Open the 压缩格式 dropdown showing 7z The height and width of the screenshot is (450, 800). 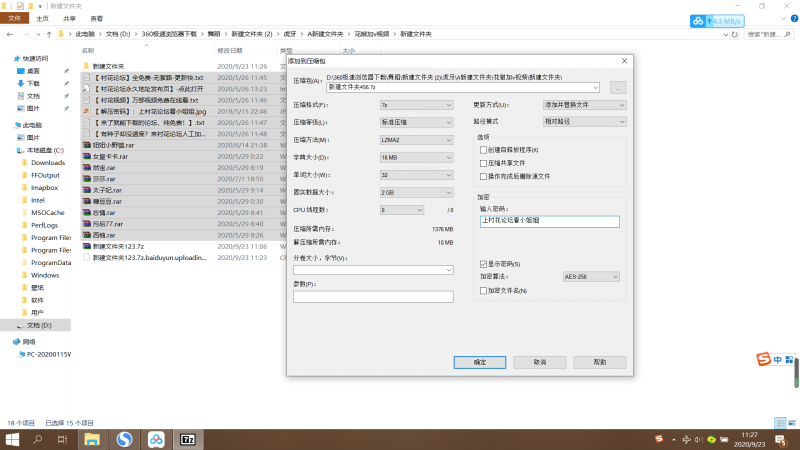click(x=416, y=104)
